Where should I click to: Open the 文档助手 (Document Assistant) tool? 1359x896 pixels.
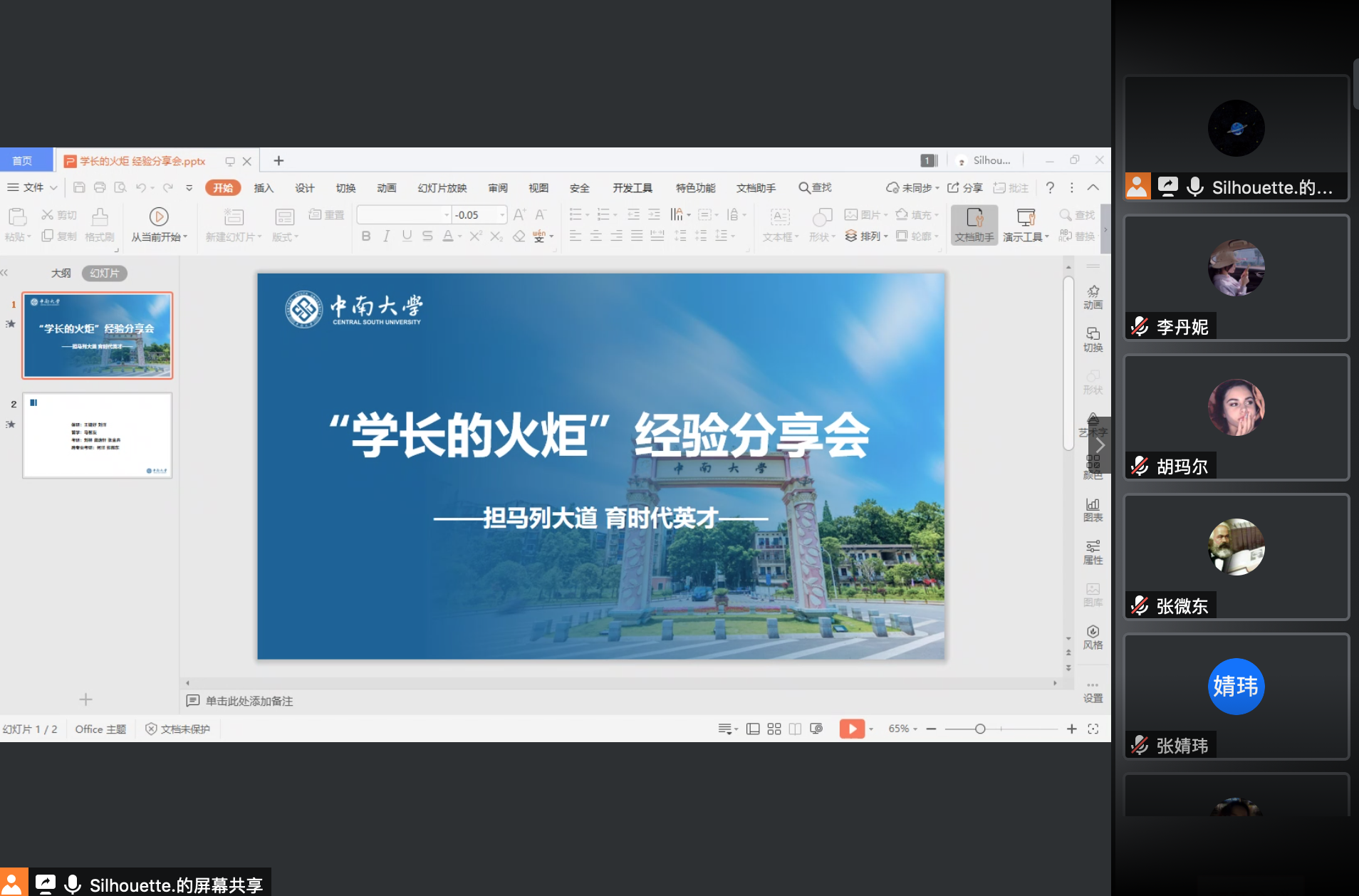tap(974, 224)
